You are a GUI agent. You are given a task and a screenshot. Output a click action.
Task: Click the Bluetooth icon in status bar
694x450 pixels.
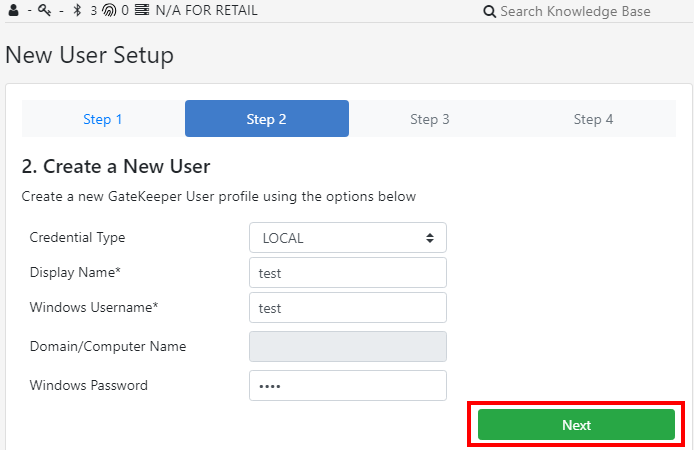click(78, 11)
